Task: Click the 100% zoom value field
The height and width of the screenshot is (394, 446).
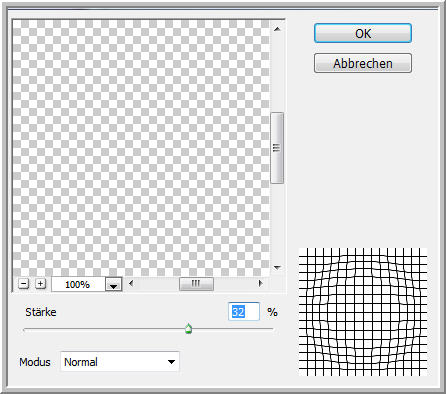Action: pos(78,284)
